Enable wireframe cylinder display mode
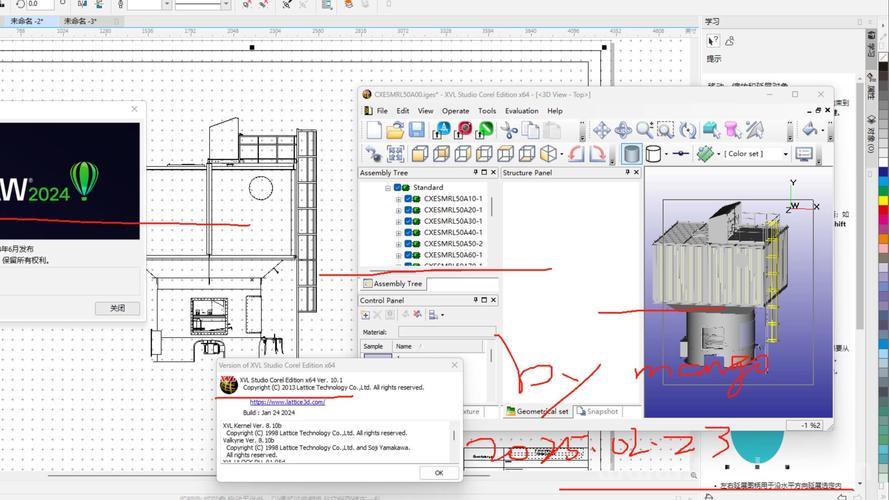The image size is (889, 500). coord(653,154)
